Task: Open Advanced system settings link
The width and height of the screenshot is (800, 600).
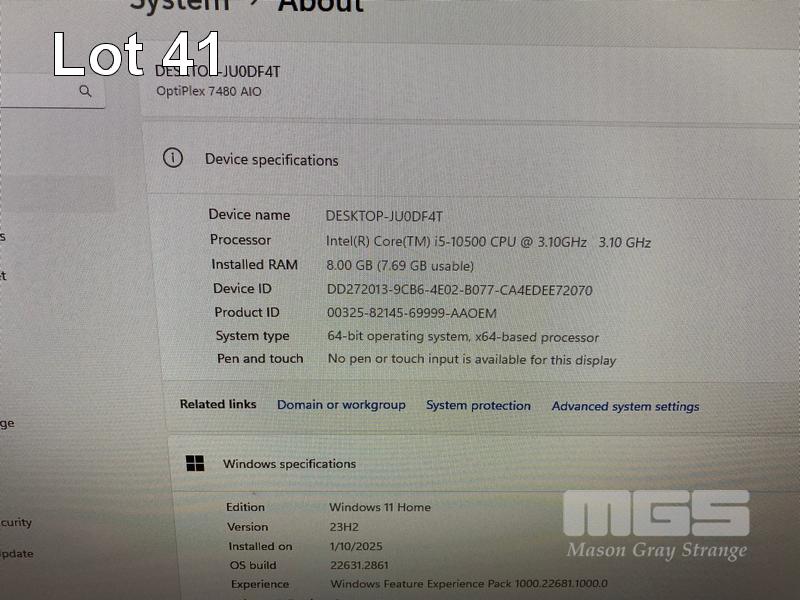Action: coord(625,407)
